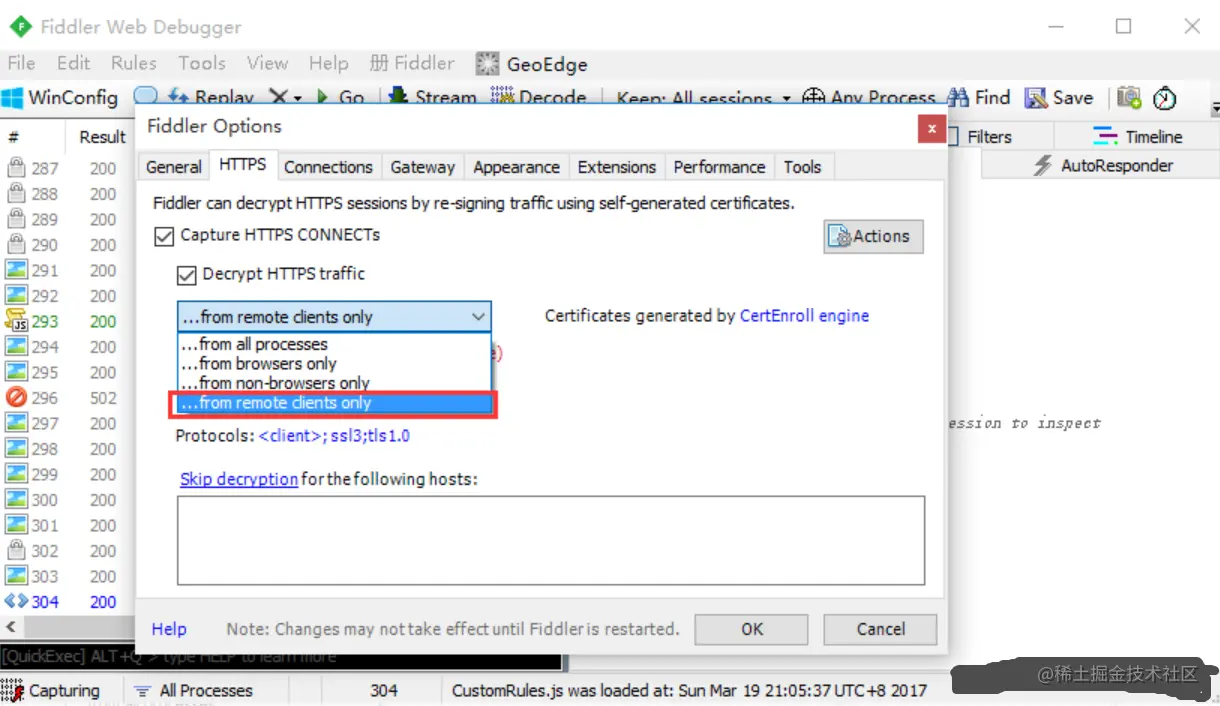Select the arrows icon on session 304
Viewport: 1220px width, 706px height.
pyautogui.click(x=16, y=601)
